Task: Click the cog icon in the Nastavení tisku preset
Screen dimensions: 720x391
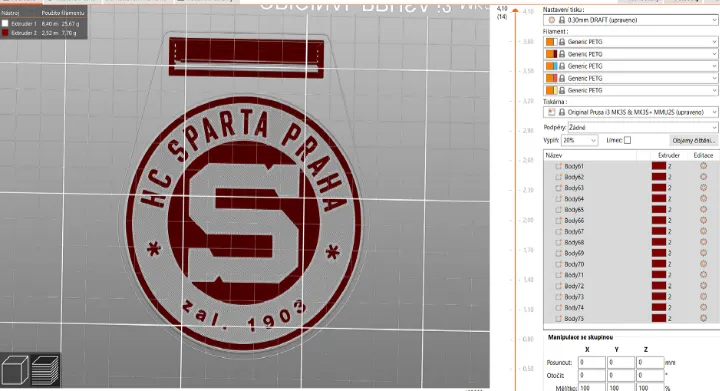Action: pos(551,20)
